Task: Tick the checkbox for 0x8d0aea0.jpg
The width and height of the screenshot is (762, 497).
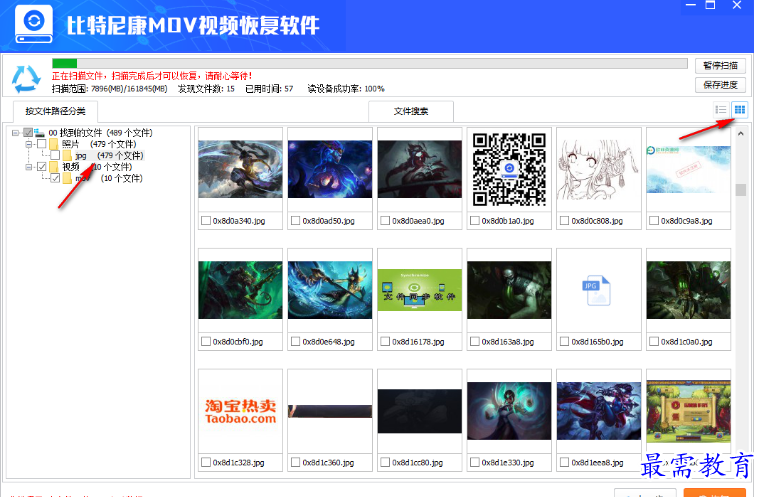Action: click(385, 221)
